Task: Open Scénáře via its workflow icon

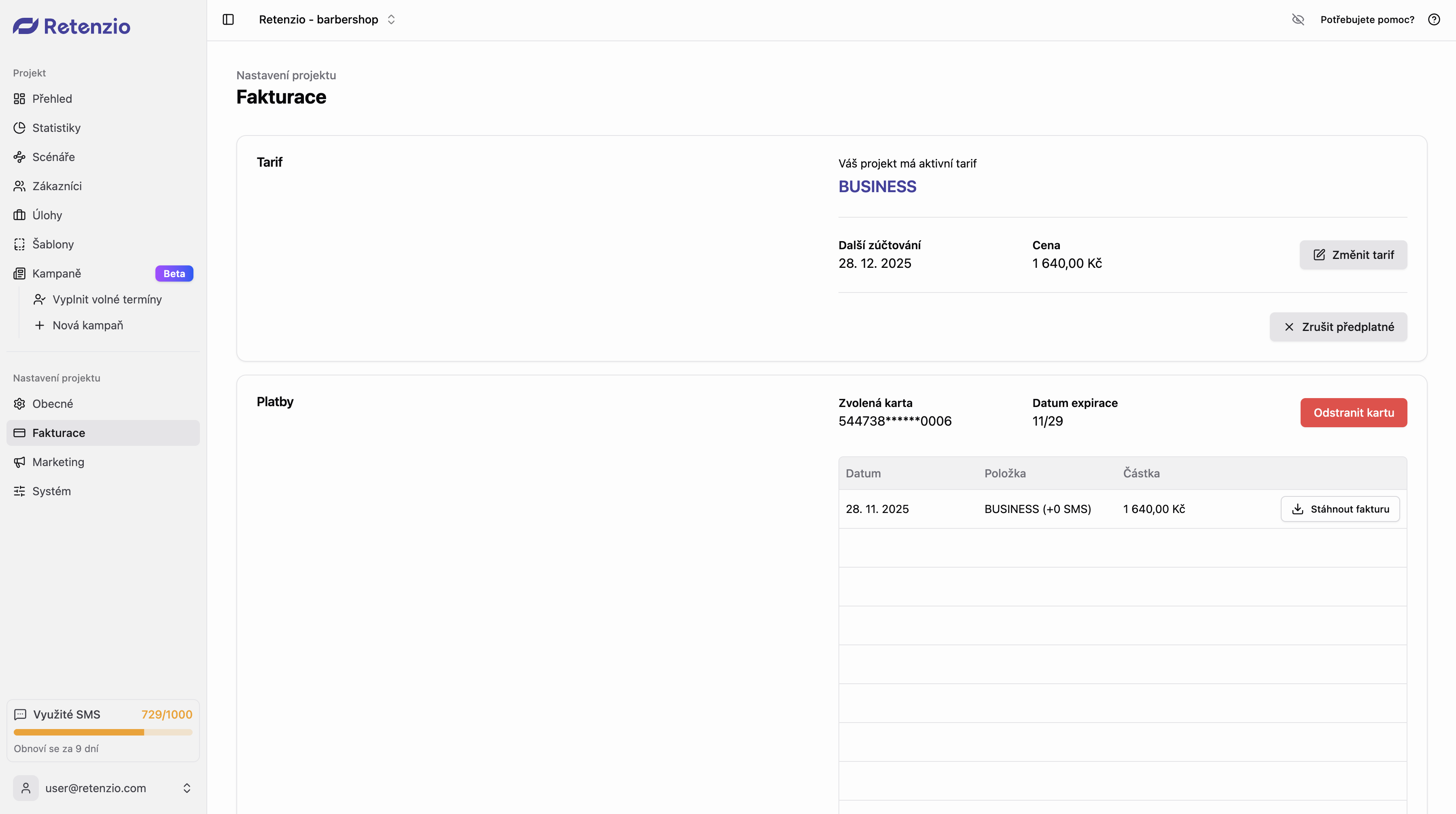Action: [19, 157]
